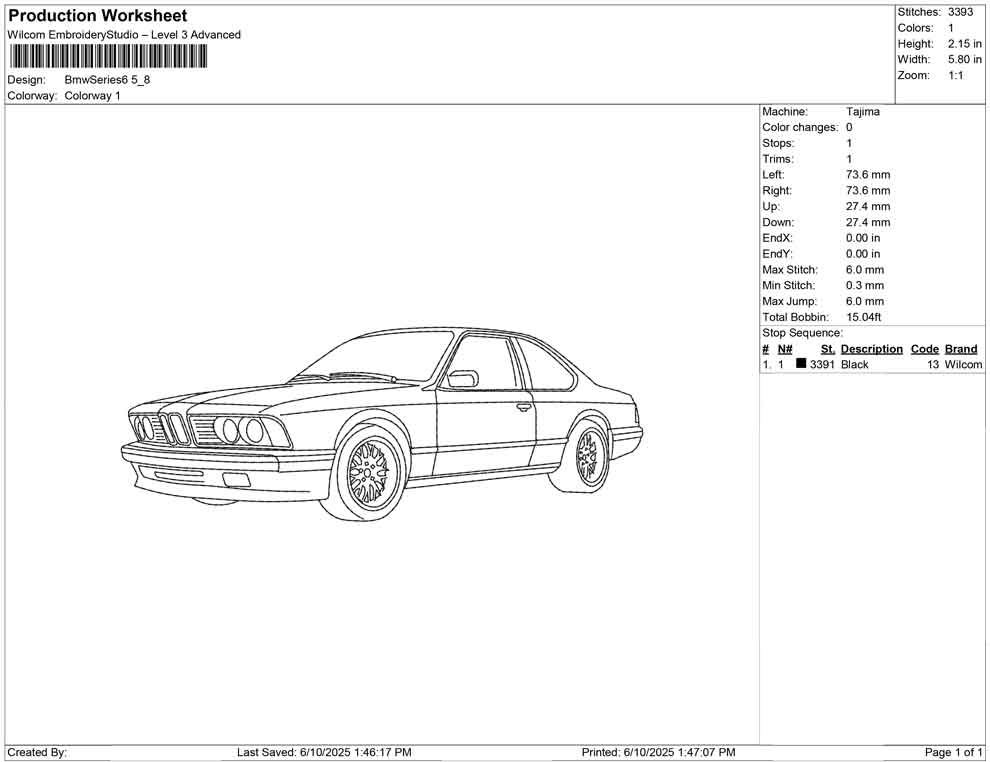The height and width of the screenshot is (762, 990).
Task: Click the black thread color swatch
Action: pyautogui.click(x=801, y=363)
